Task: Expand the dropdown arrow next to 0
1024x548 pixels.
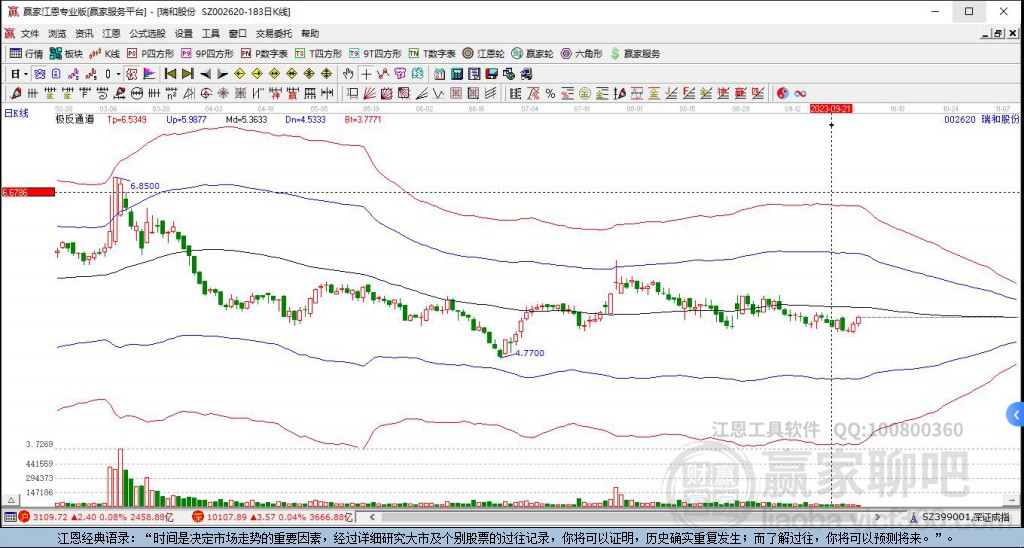Action: pyautogui.click(x=118, y=74)
